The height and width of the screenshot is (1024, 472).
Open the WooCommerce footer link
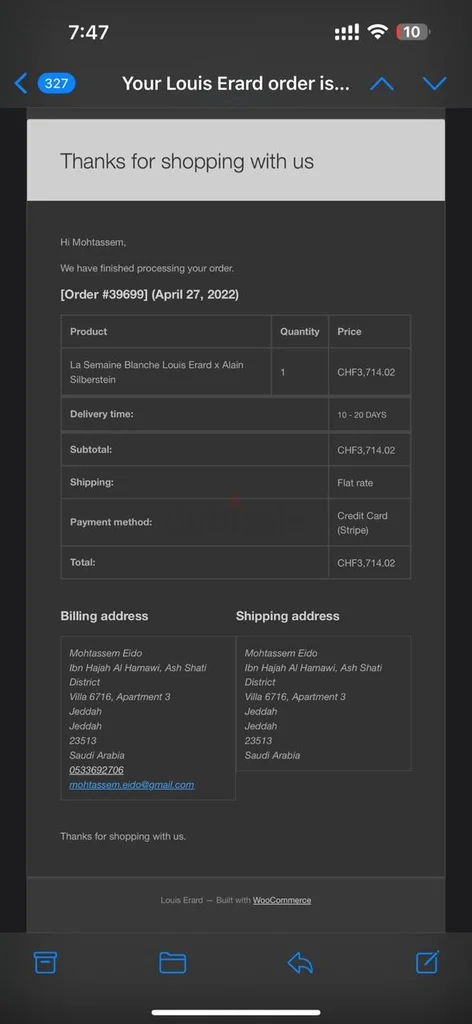pyautogui.click(x=282, y=901)
